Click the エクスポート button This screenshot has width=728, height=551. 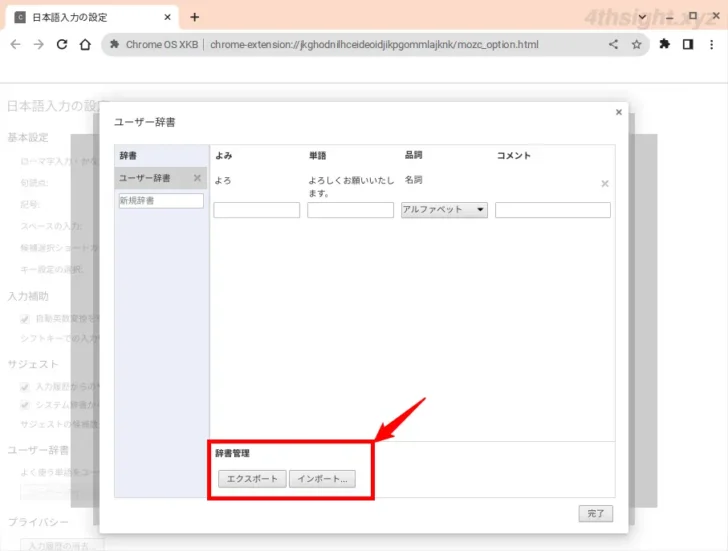(253, 479)
